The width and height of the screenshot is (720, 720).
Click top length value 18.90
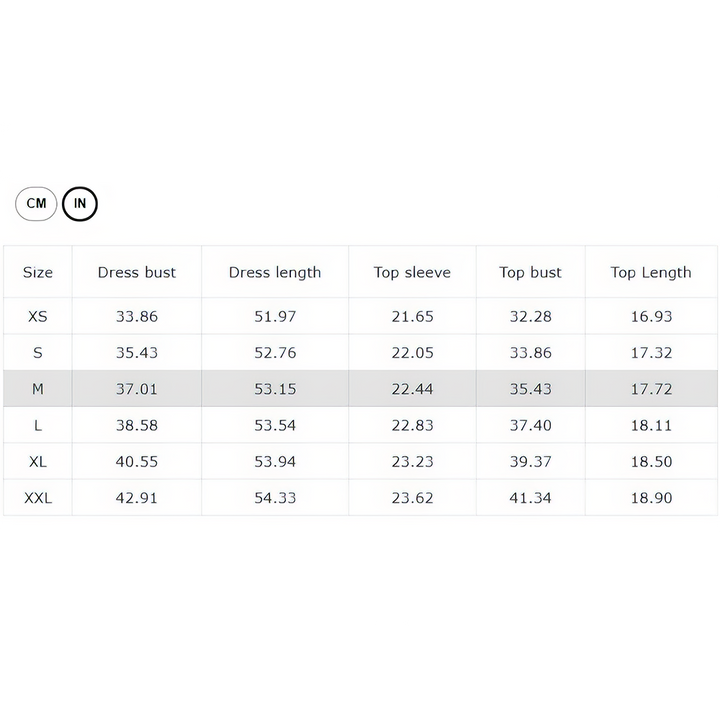coord(651,498)
